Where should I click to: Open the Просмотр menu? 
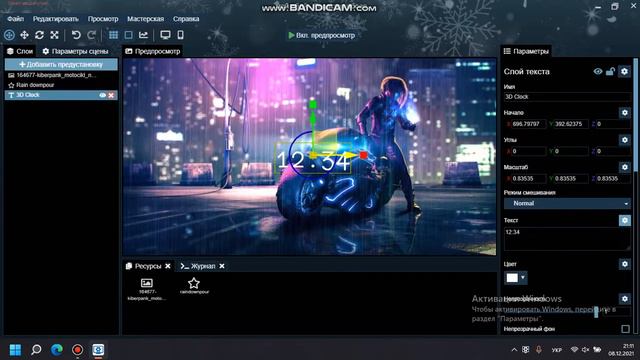click(x=103, y=19)
